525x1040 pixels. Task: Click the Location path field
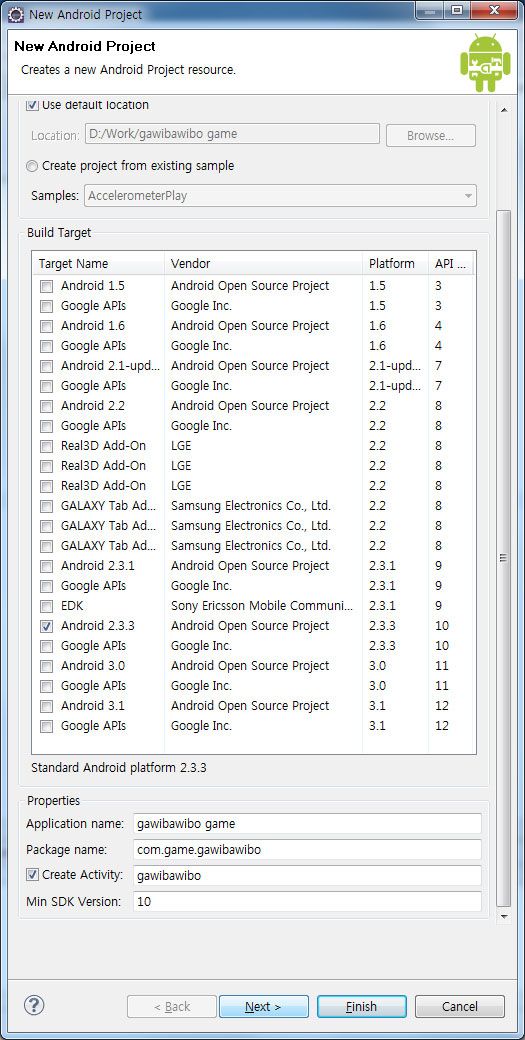coord(232,134)
